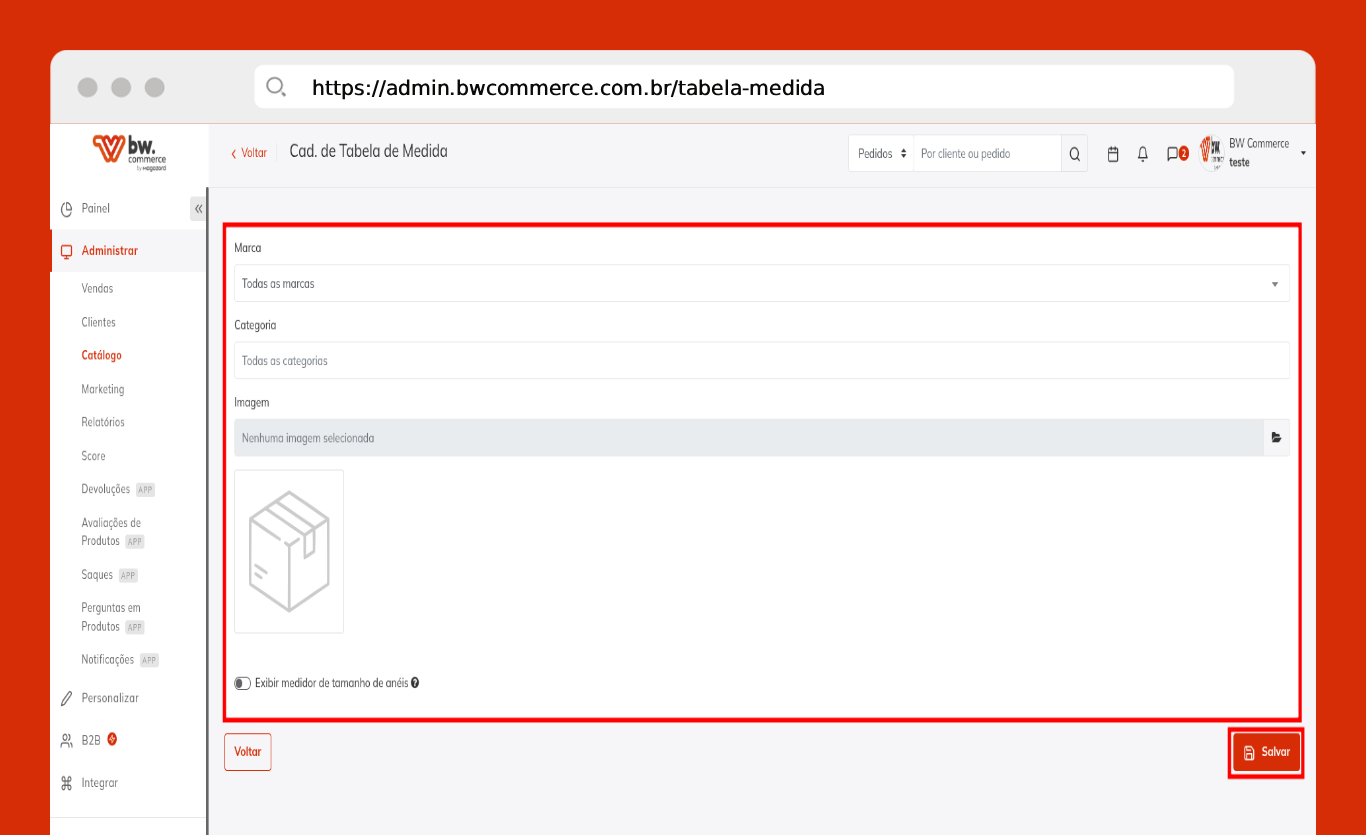Click the bw.commerce logo

coord(129,152)
